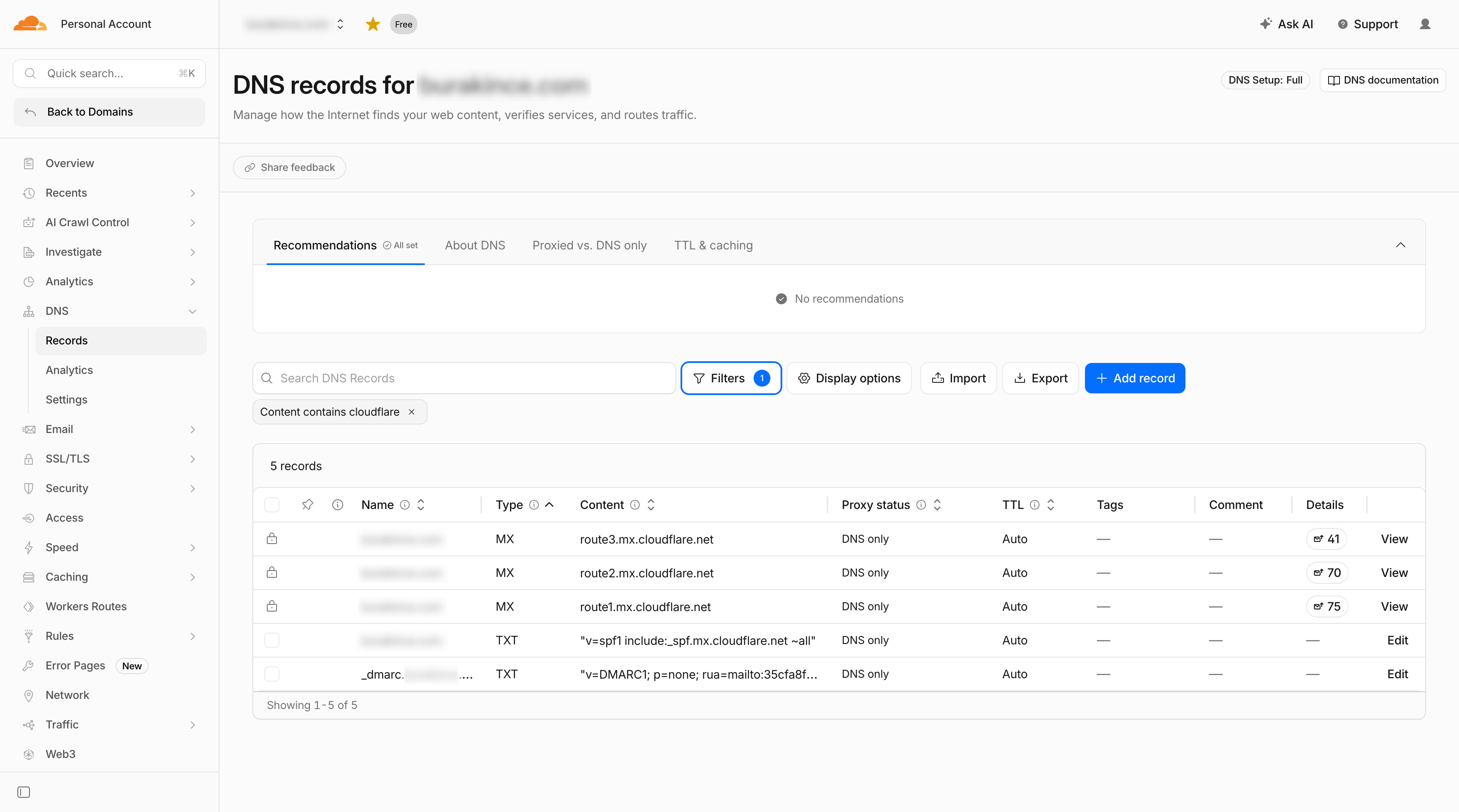
Task: Open the Filters button
Action: click(x=731, y=378)
